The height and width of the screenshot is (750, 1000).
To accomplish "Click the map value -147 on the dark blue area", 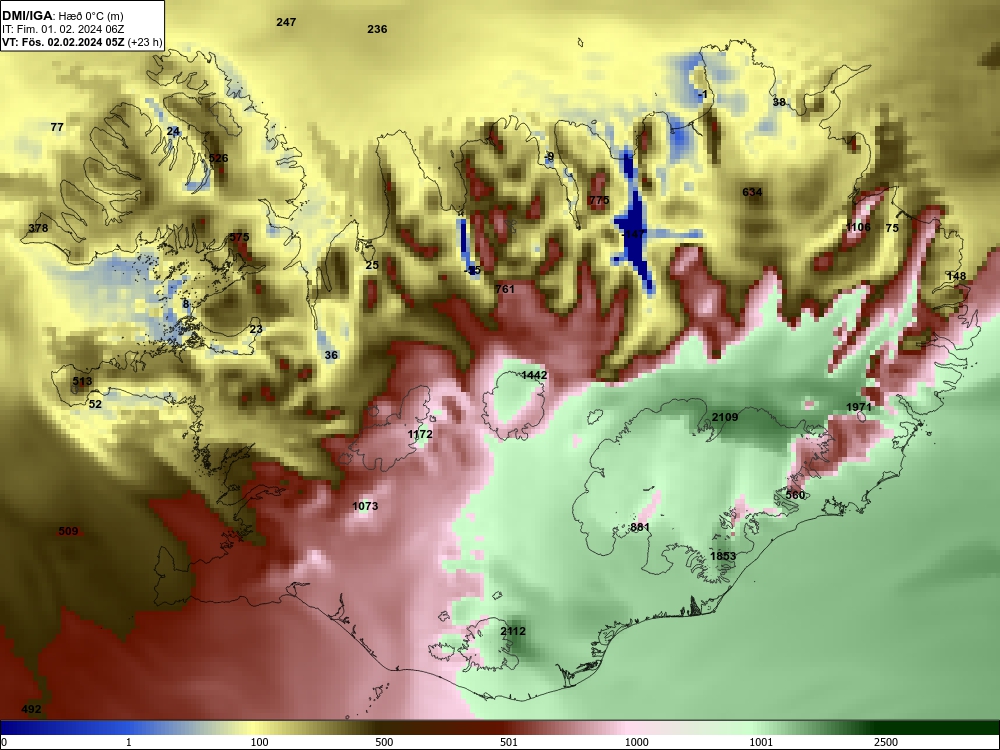I will click(634, 234).
